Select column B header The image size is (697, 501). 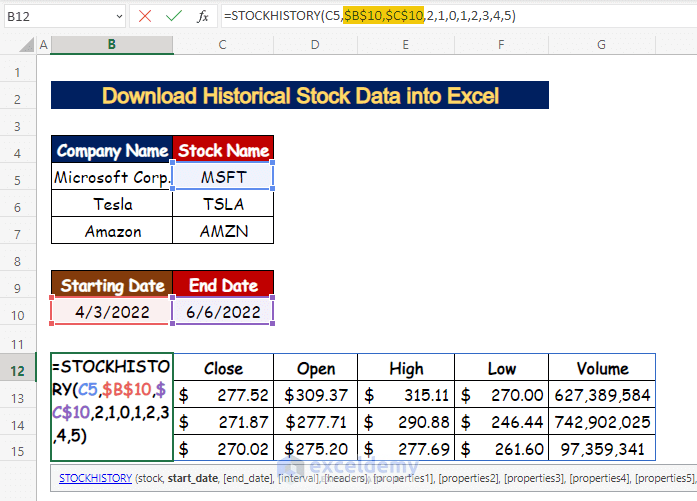coord(112,44)
